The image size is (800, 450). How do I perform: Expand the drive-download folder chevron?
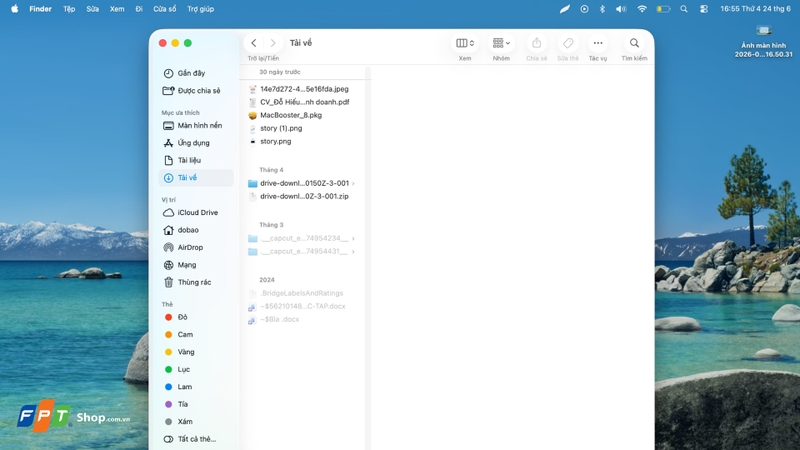tap(353, 183)
